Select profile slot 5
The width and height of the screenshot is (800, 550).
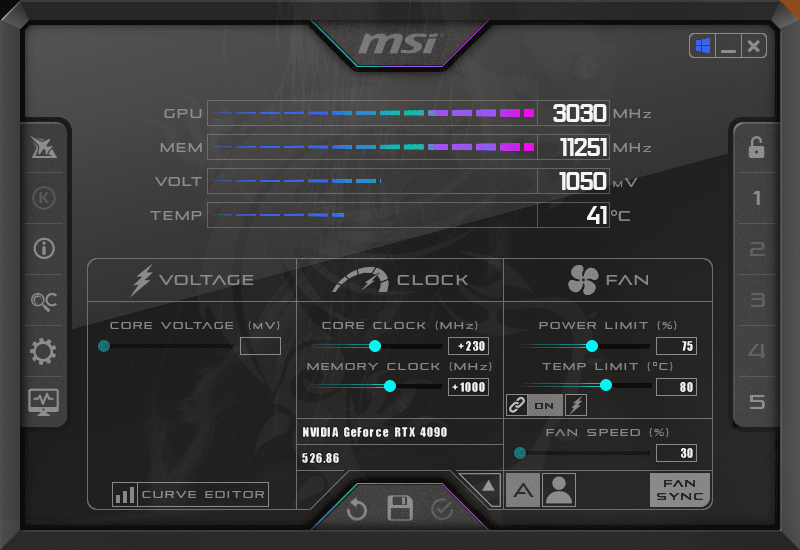click(x=757, y=402)
